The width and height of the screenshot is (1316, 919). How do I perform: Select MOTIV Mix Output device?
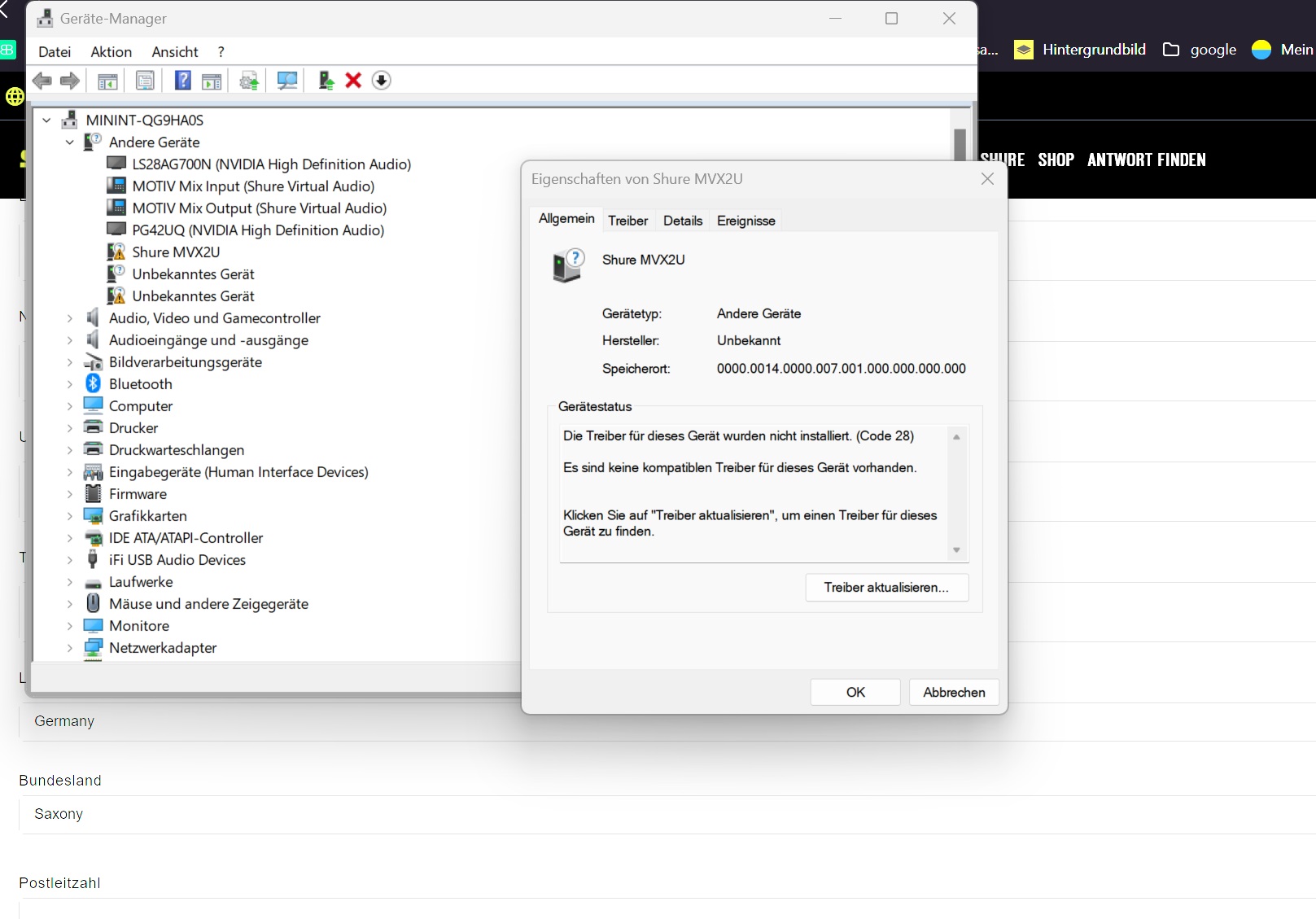[x=260, y=208]
